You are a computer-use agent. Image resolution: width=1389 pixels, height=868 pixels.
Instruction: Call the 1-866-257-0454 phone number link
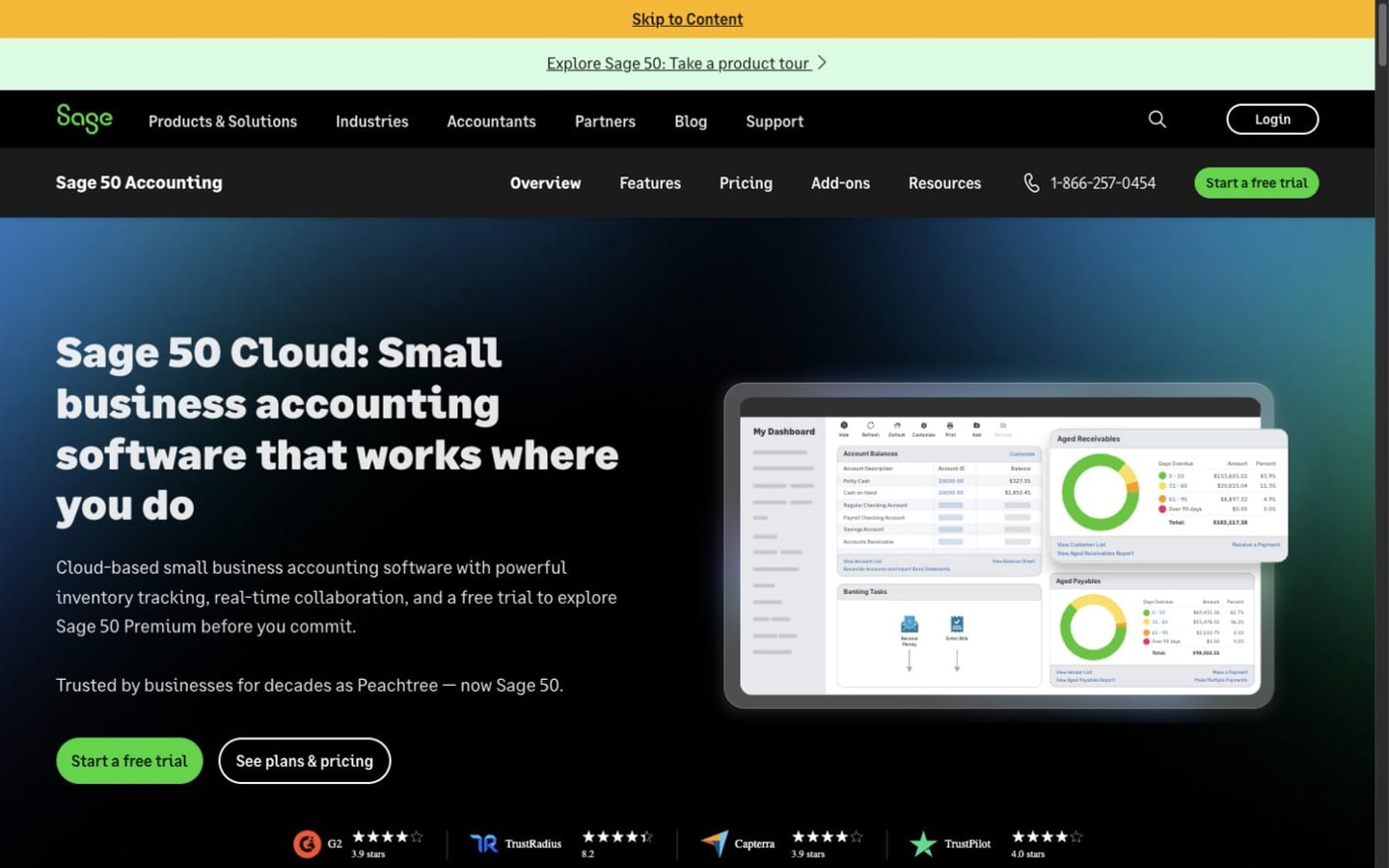click(1103, 183)
